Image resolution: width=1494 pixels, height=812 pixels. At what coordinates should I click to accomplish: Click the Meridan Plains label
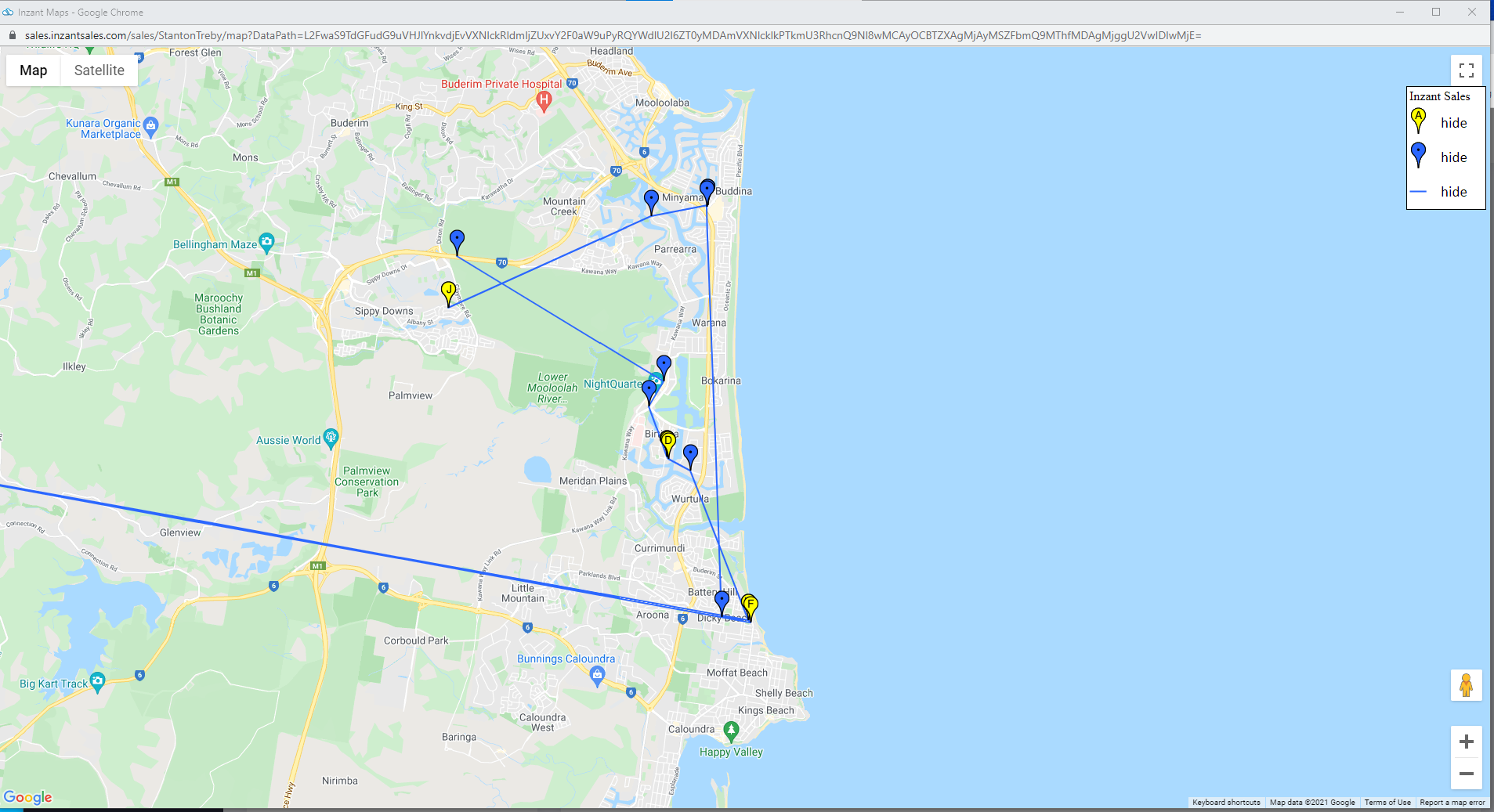(593, 481)
